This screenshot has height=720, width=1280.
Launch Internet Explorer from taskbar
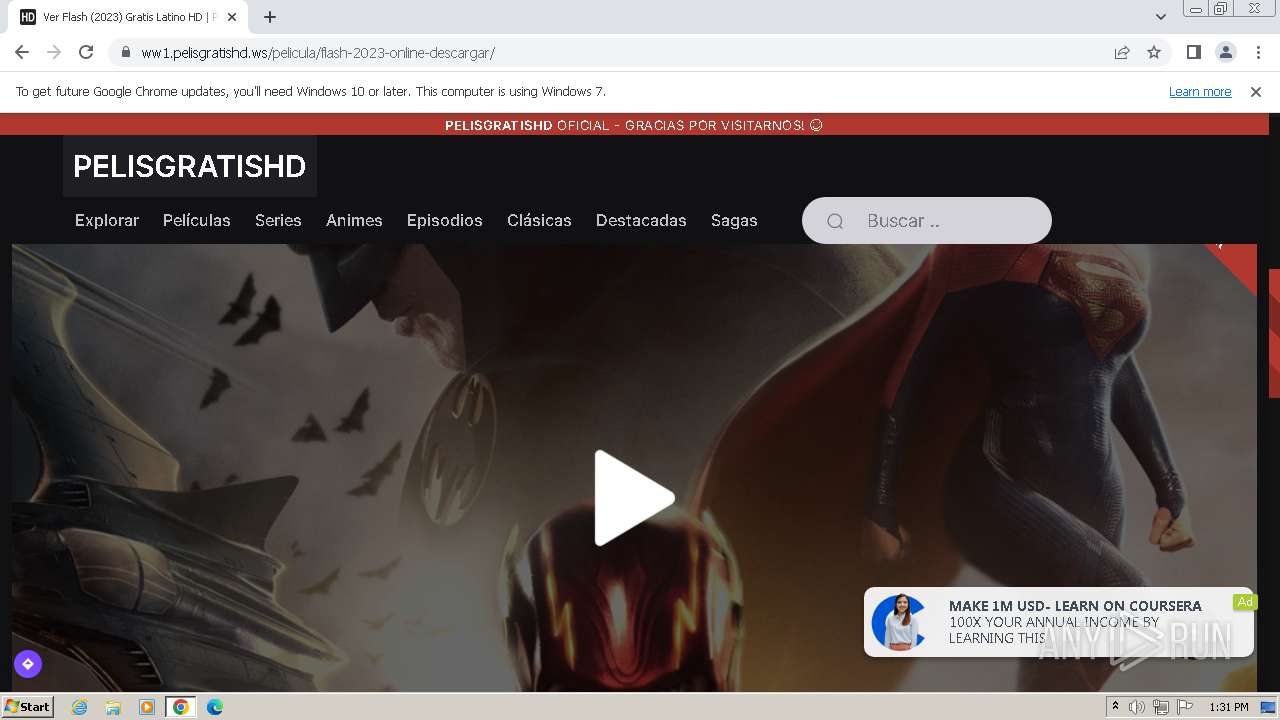(80, 707)
